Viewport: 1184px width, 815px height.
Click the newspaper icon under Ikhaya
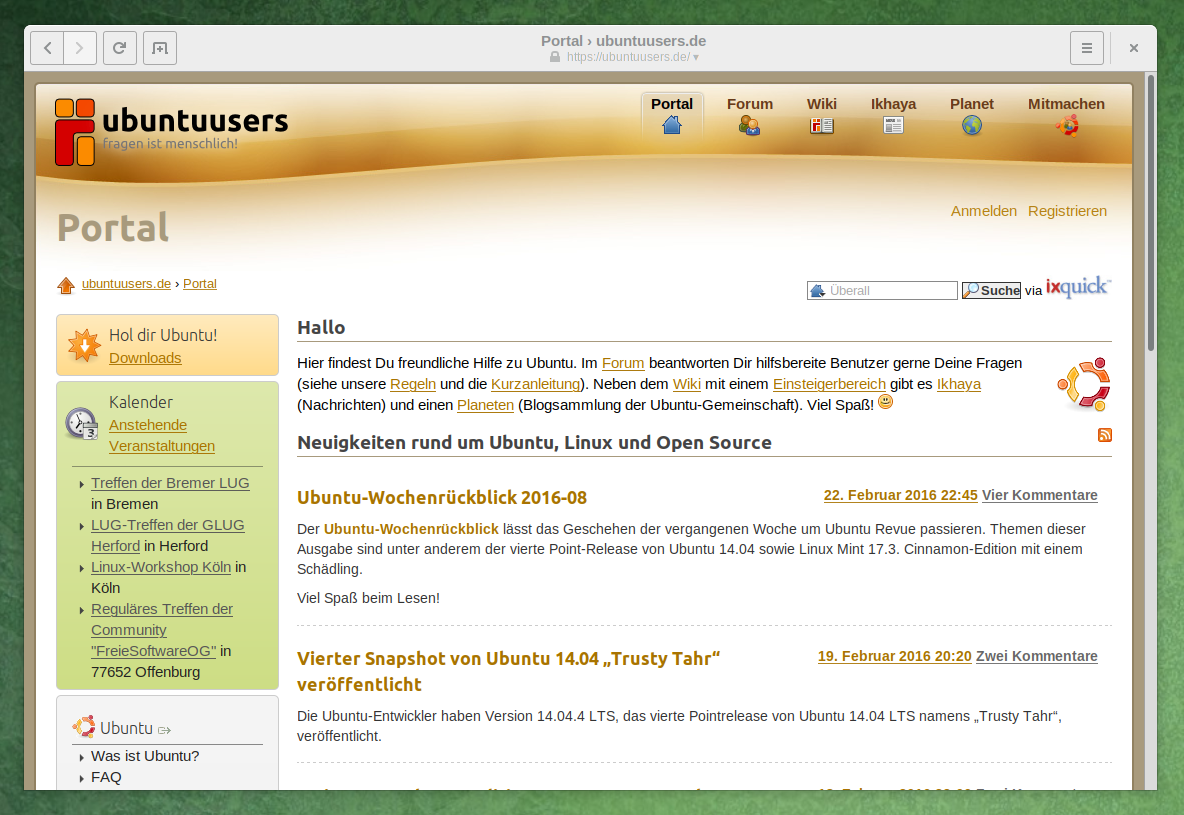click(893, 125)
